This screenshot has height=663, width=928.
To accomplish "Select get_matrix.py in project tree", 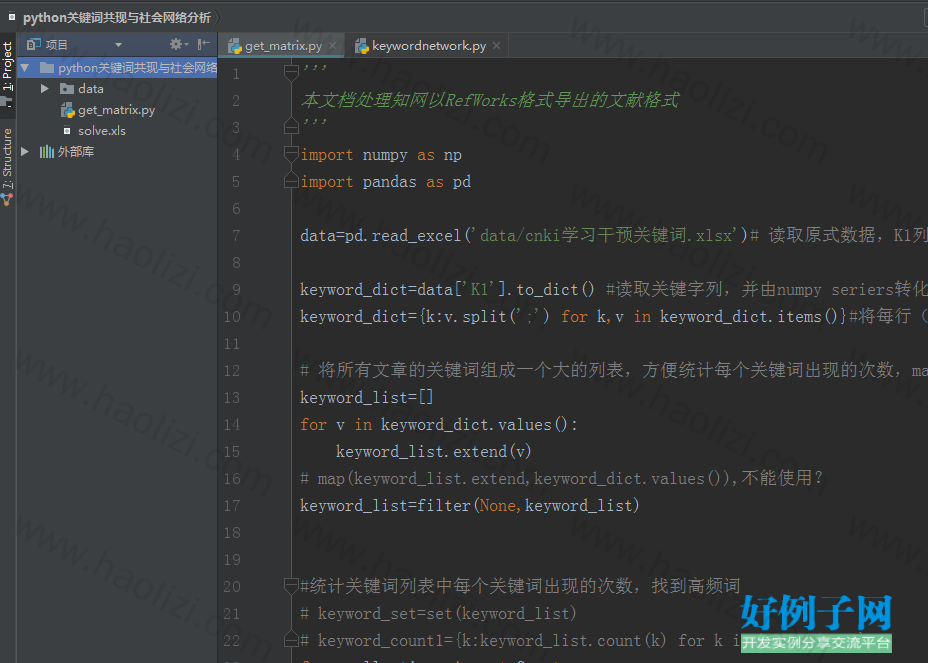I will (x=117, y=110).
